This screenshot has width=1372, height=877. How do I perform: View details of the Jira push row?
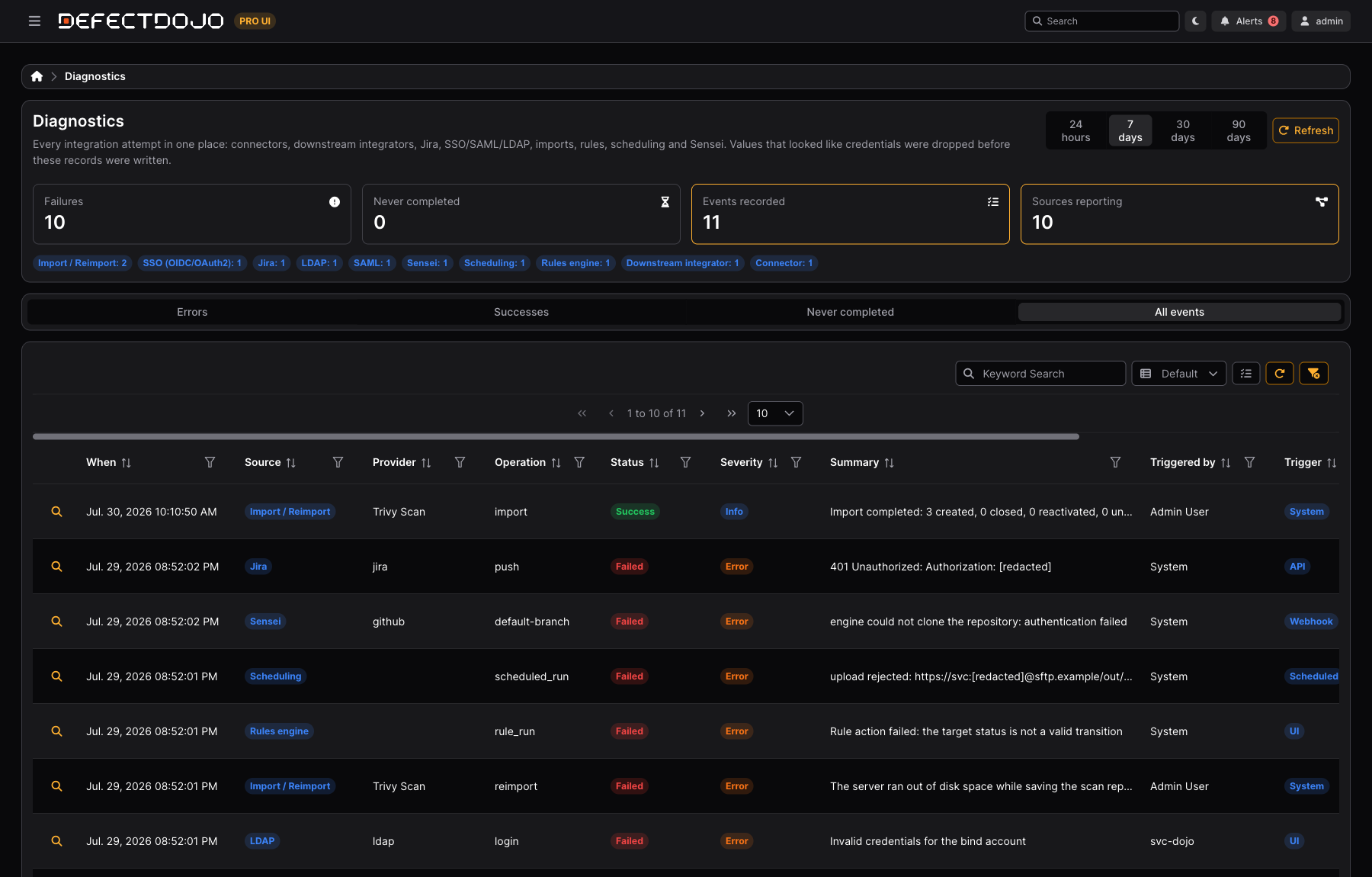[56, 567]
